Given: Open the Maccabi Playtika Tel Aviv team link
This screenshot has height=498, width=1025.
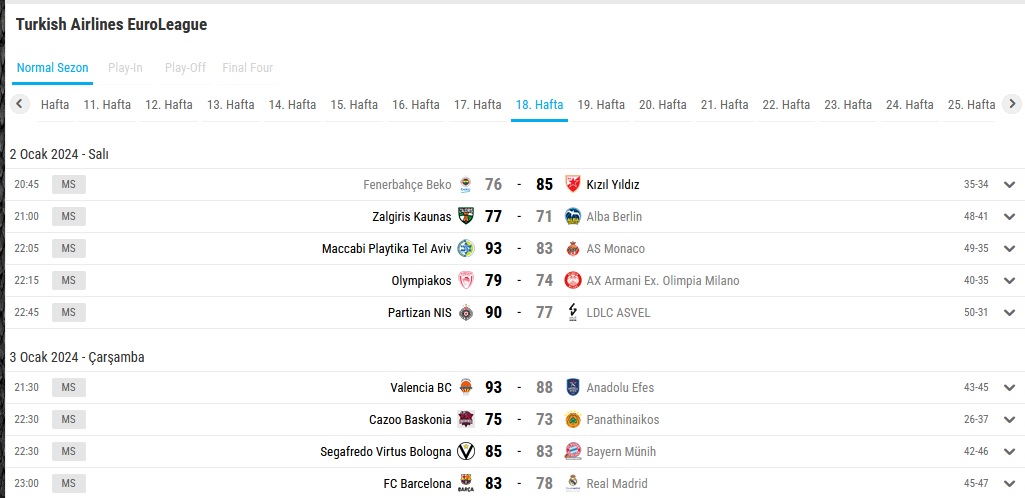Looking at the screenshot, I should click(386, 249).
